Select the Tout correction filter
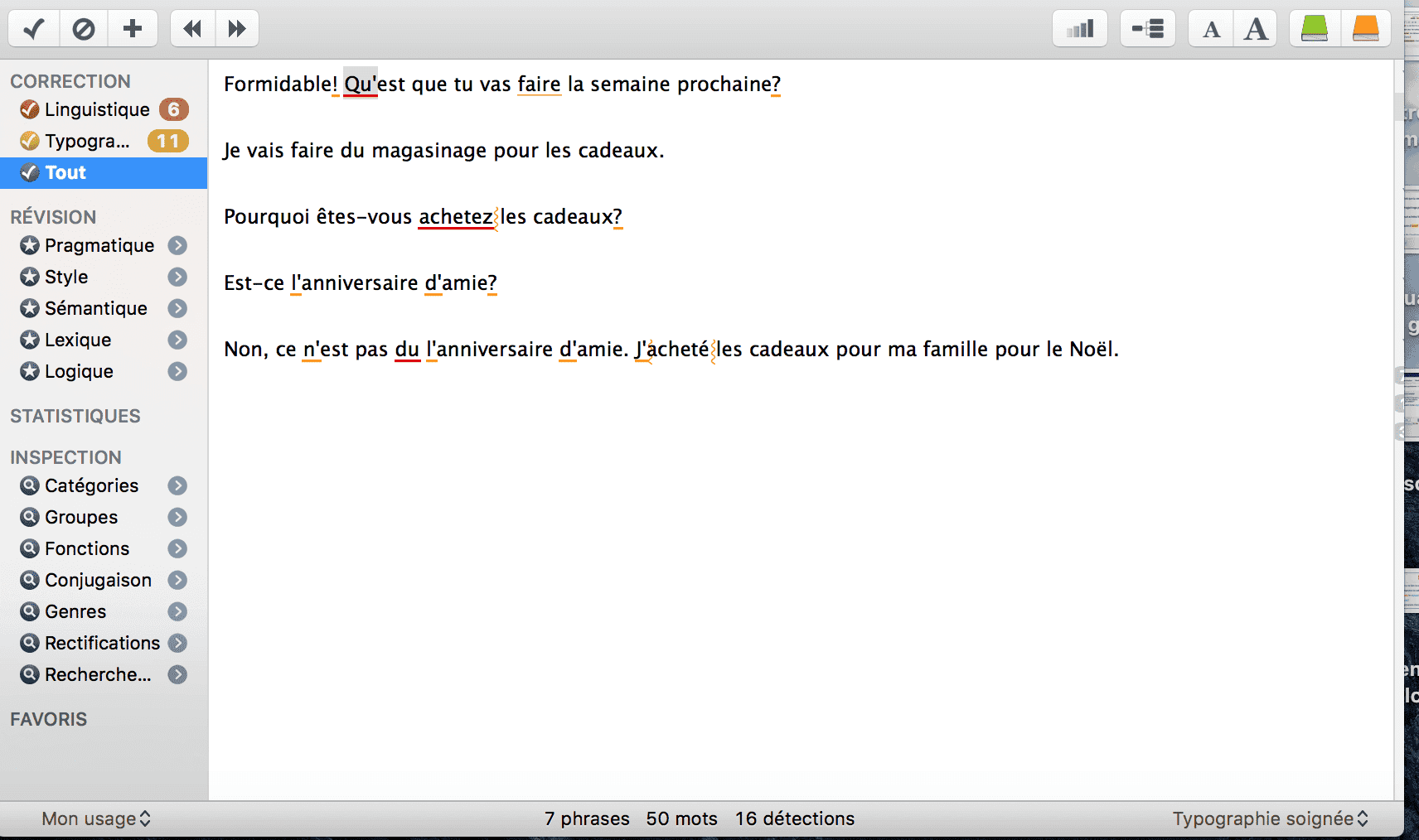The width and height of the screenshot is (1419, 840). (x=65, y=172)
